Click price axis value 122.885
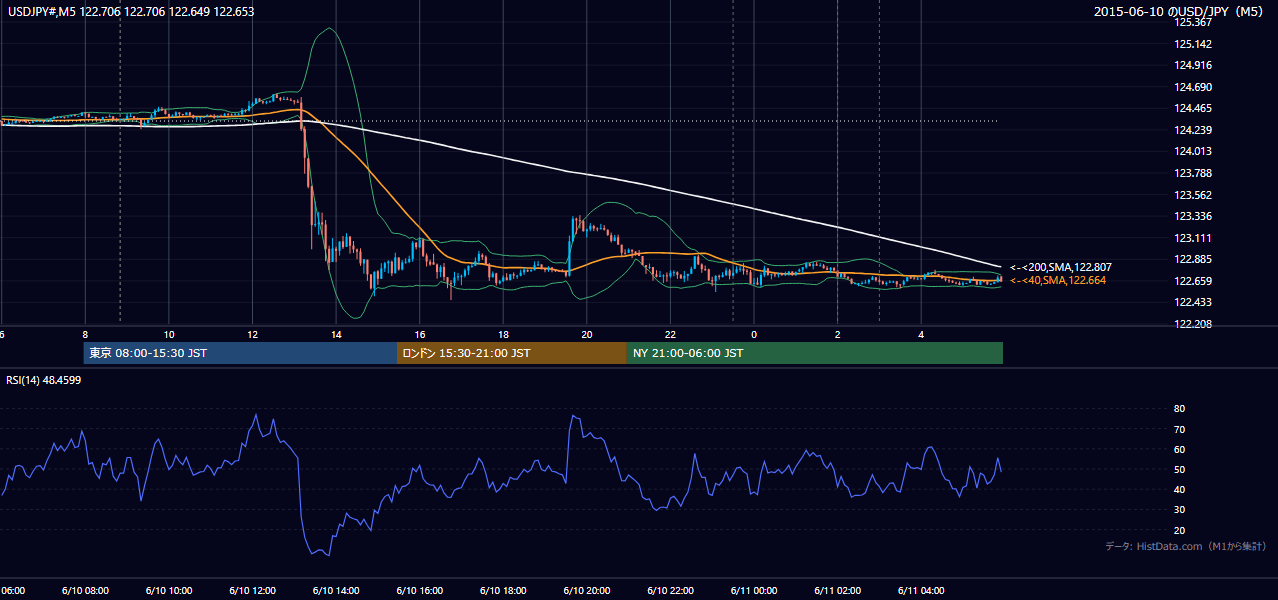The height and width of the screenshot is (600, 1278). (x=1193, y=259)
